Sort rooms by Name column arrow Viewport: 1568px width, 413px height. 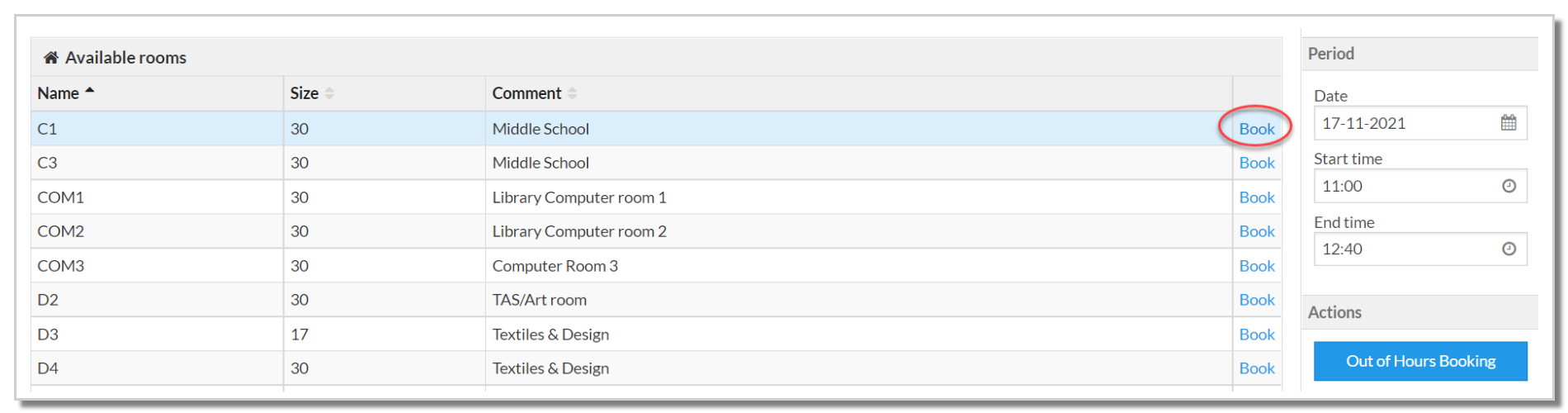click(x=90, y=91)
